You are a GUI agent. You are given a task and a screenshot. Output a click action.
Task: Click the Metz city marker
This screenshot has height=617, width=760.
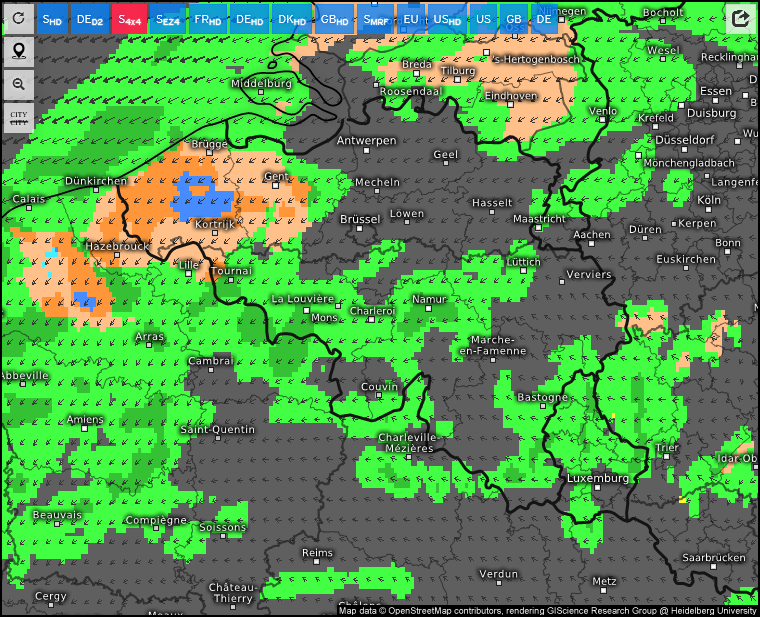(x=604, y=590)
